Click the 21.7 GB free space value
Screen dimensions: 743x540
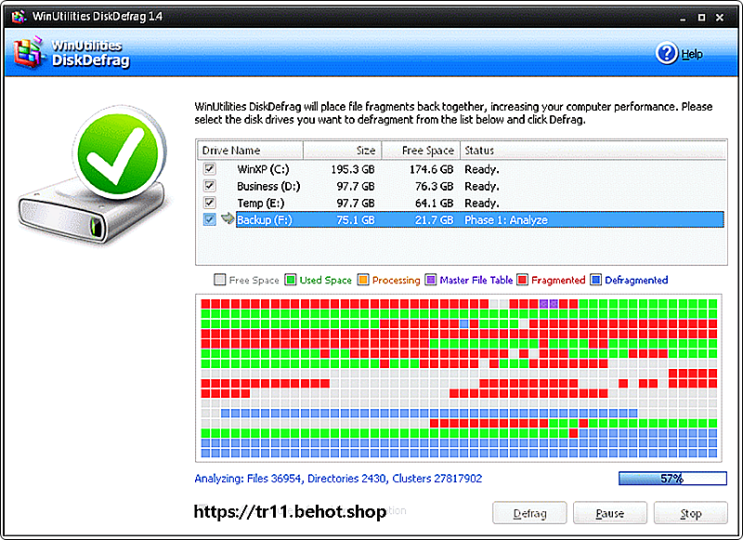(434, 220)
